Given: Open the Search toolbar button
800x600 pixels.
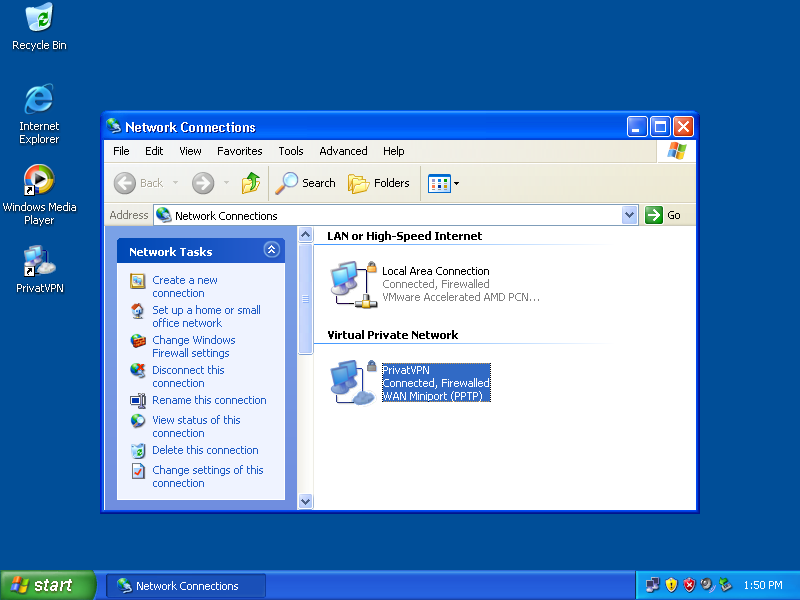Looking at the screenshot, I should 306,183.
